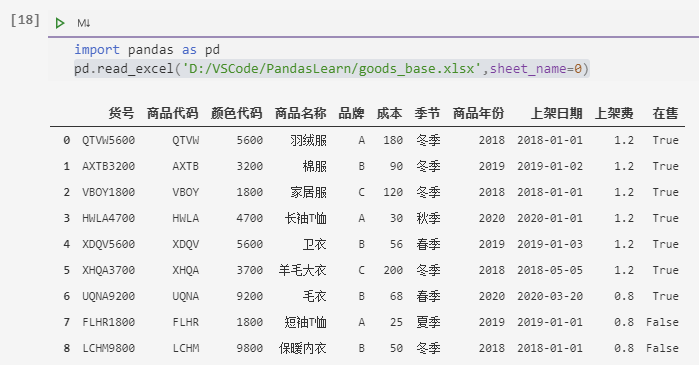Select the 季节 column header

(428, 113)
